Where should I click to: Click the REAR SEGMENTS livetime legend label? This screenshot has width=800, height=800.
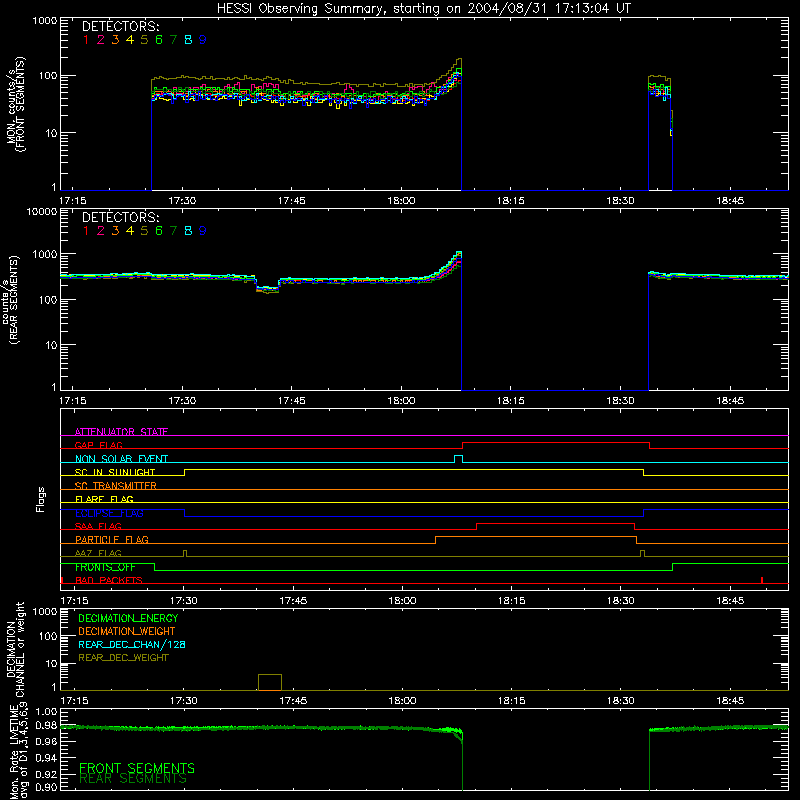click(133, 779)
